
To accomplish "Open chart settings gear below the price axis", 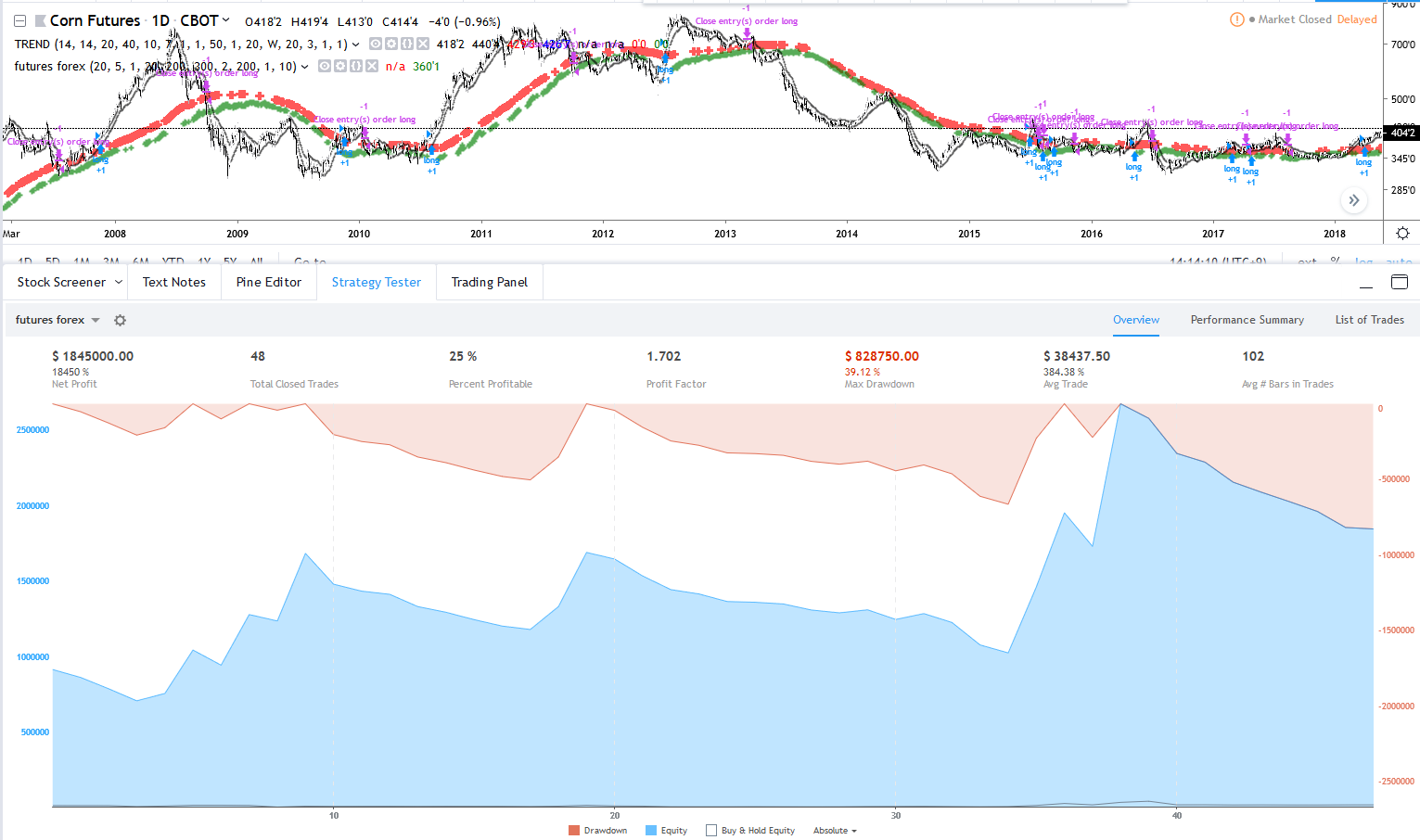I will (x=1402, y=234).
